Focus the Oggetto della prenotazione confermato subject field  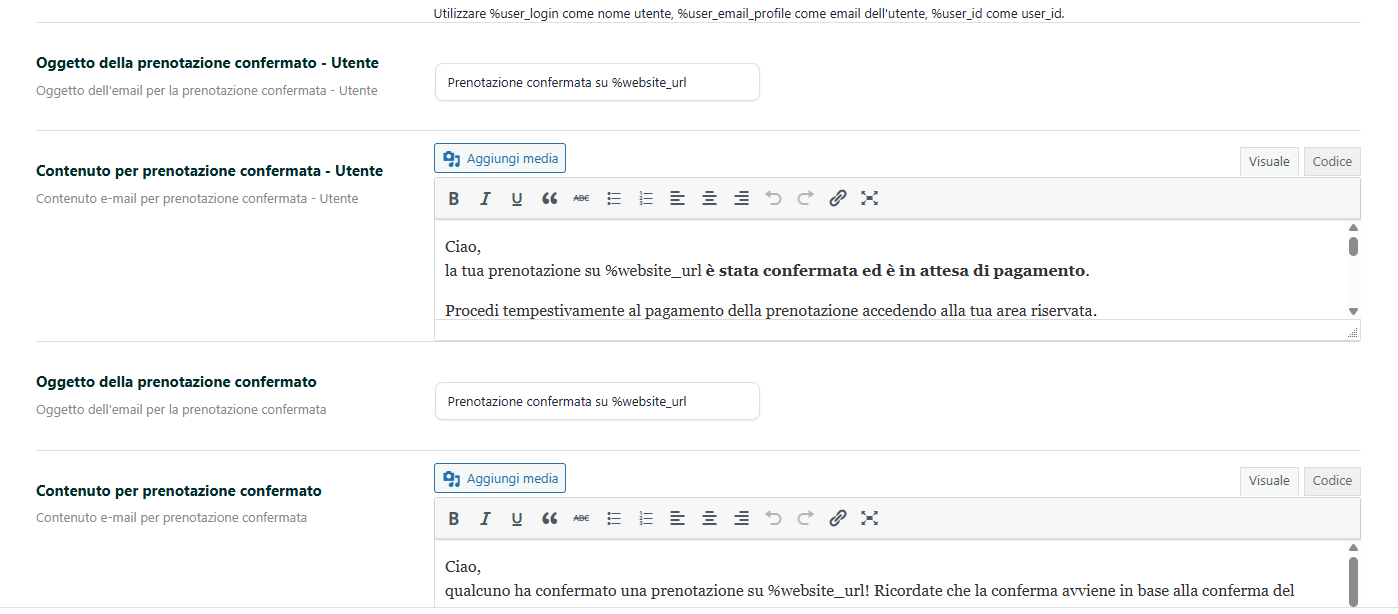[597, 401]
